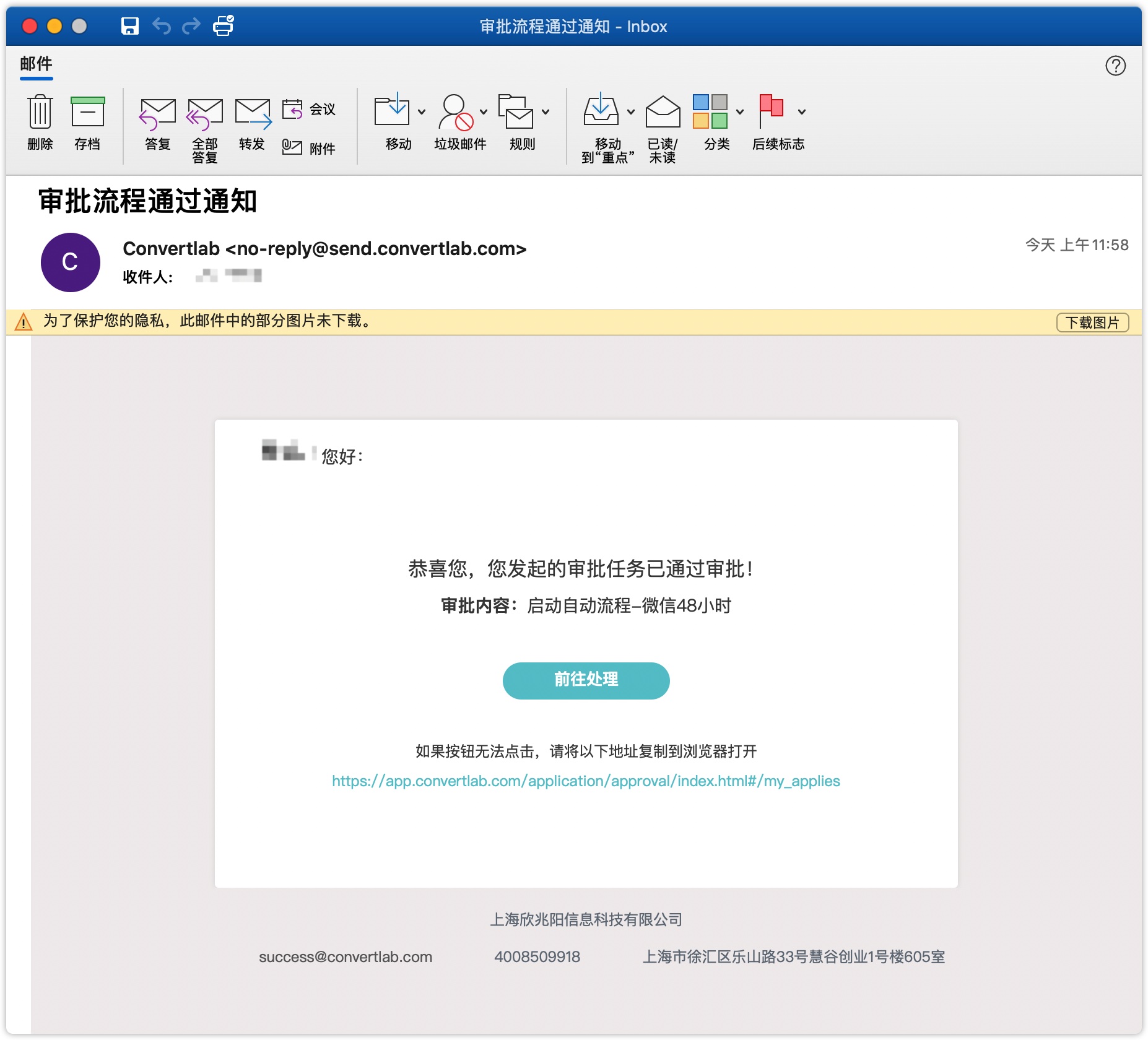Click company name 上海欣兆阳信息科技有限公司
This screenshot has width=1148, height=1040.
click(586, 920)
